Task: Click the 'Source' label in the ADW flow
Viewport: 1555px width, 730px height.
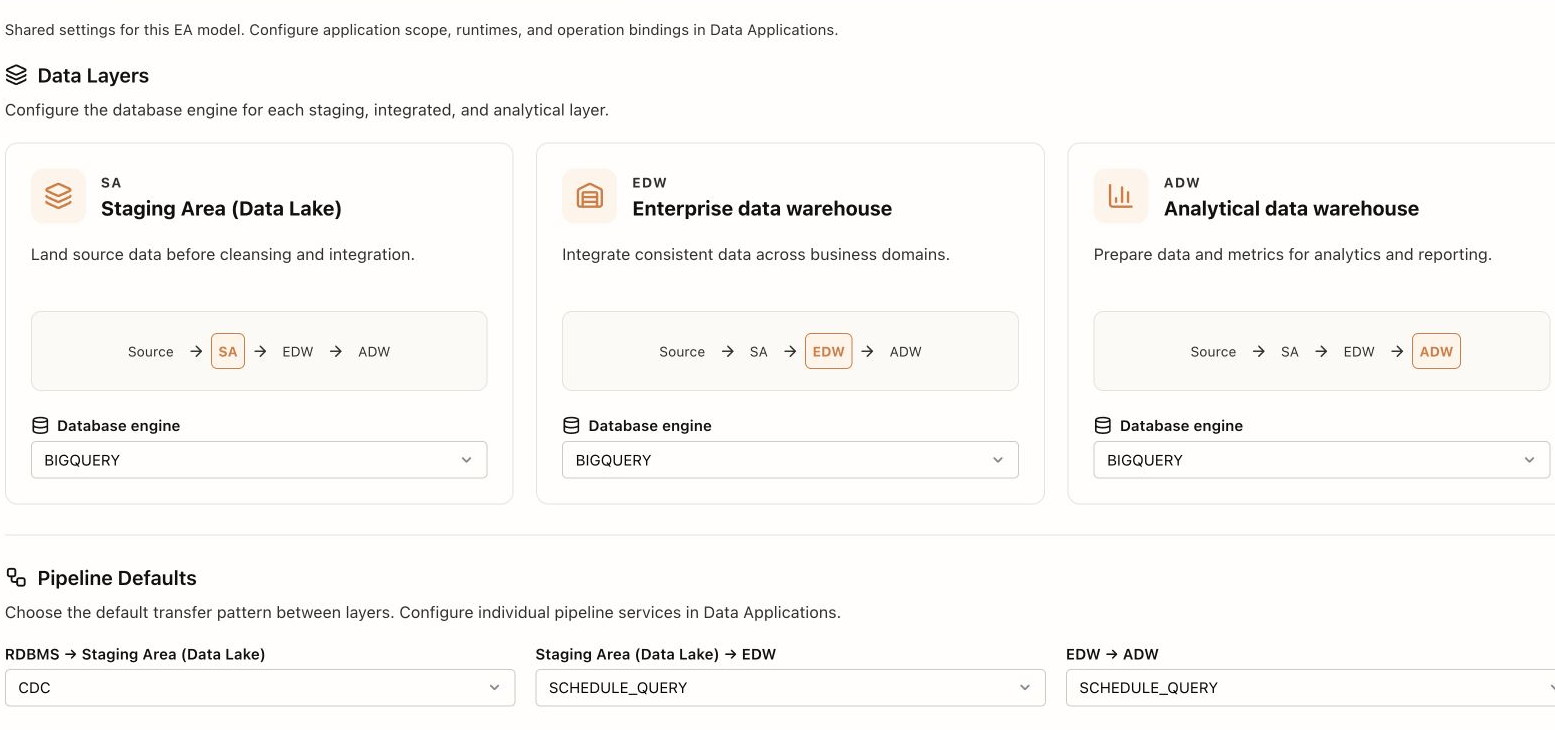Action: click(x=1213, y=352)
